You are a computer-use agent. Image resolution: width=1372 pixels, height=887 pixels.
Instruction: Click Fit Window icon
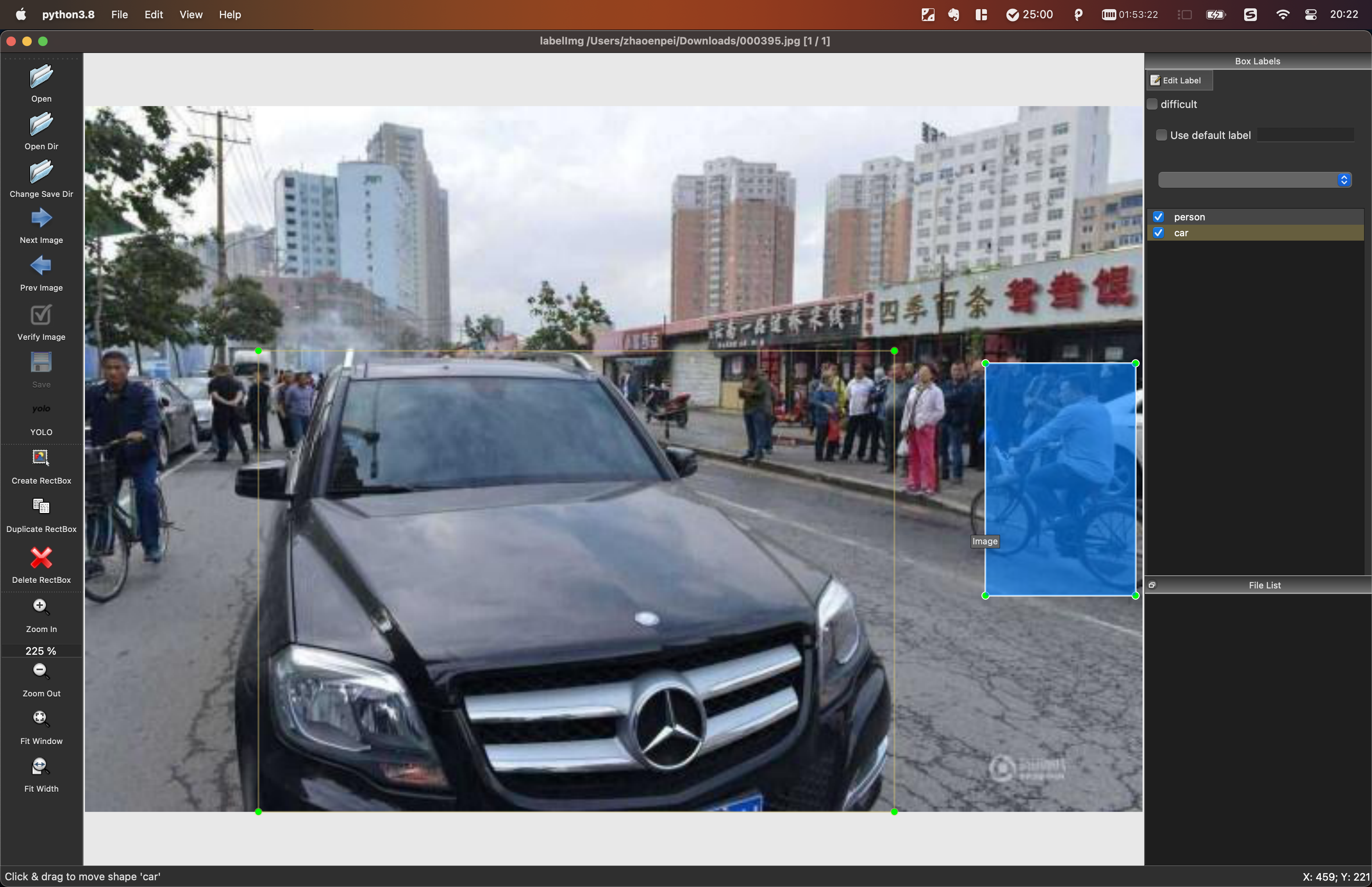point(41,718)
